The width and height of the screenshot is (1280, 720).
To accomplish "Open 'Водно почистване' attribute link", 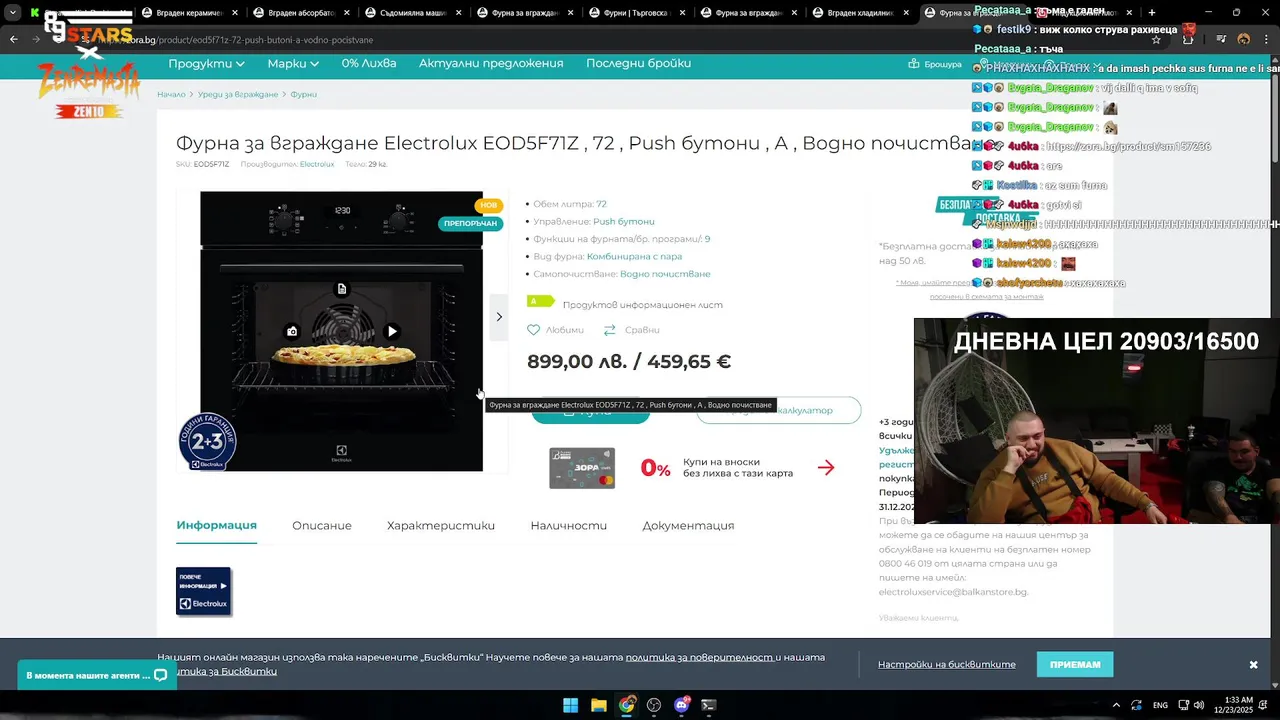I will (x=665, y=274).
